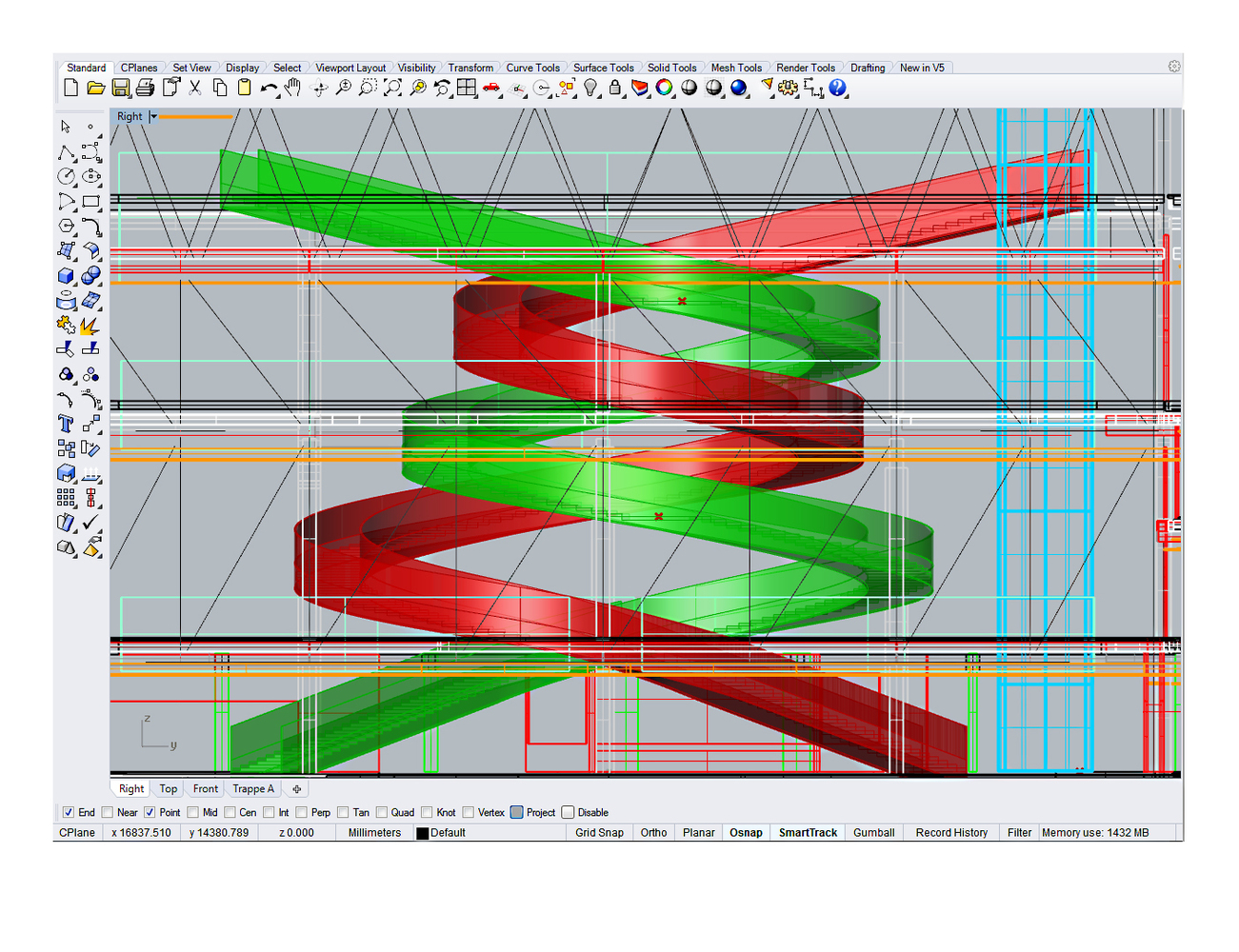The width and height of the screenshot is (1239, 952).
Task: Open the options gear icon
Action: pyautogui.click(x=1174, y=67)
